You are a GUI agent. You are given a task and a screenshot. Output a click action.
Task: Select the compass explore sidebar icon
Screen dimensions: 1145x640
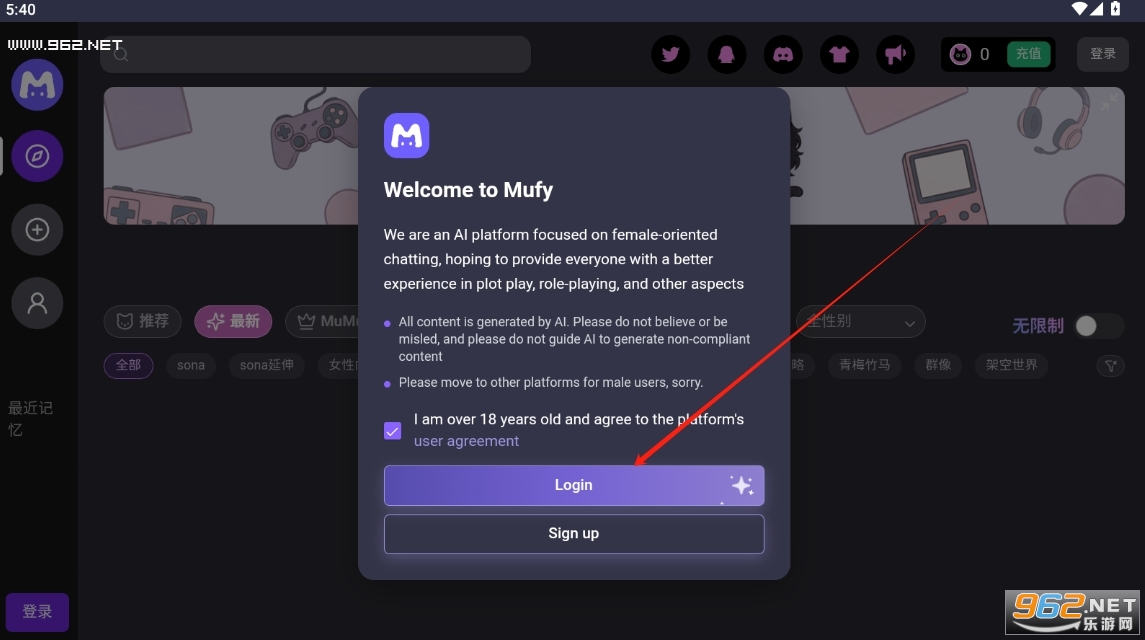click(x=37, y=156)
